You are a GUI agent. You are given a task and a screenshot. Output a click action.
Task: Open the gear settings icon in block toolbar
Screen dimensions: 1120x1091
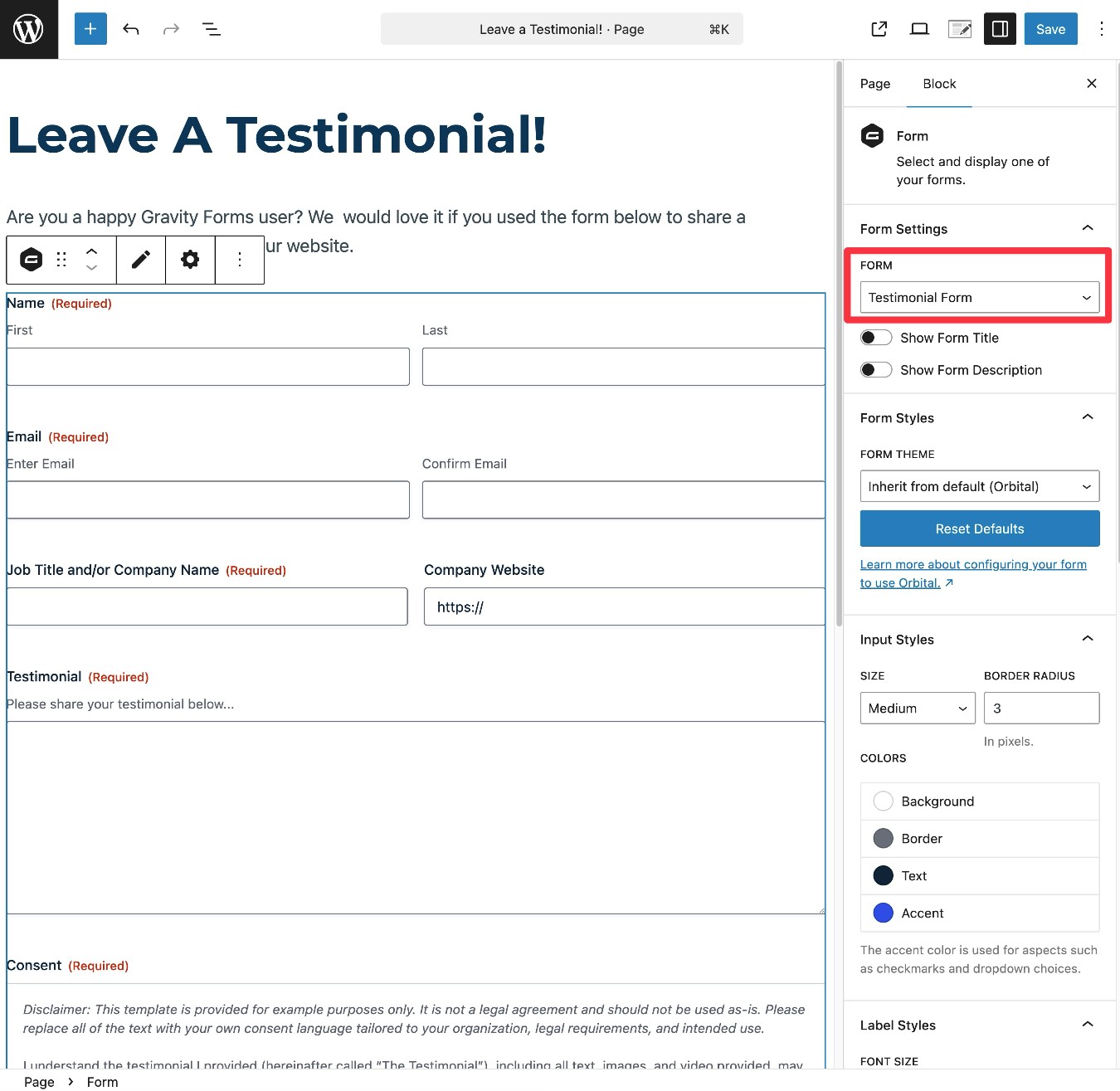coord(190,260)
